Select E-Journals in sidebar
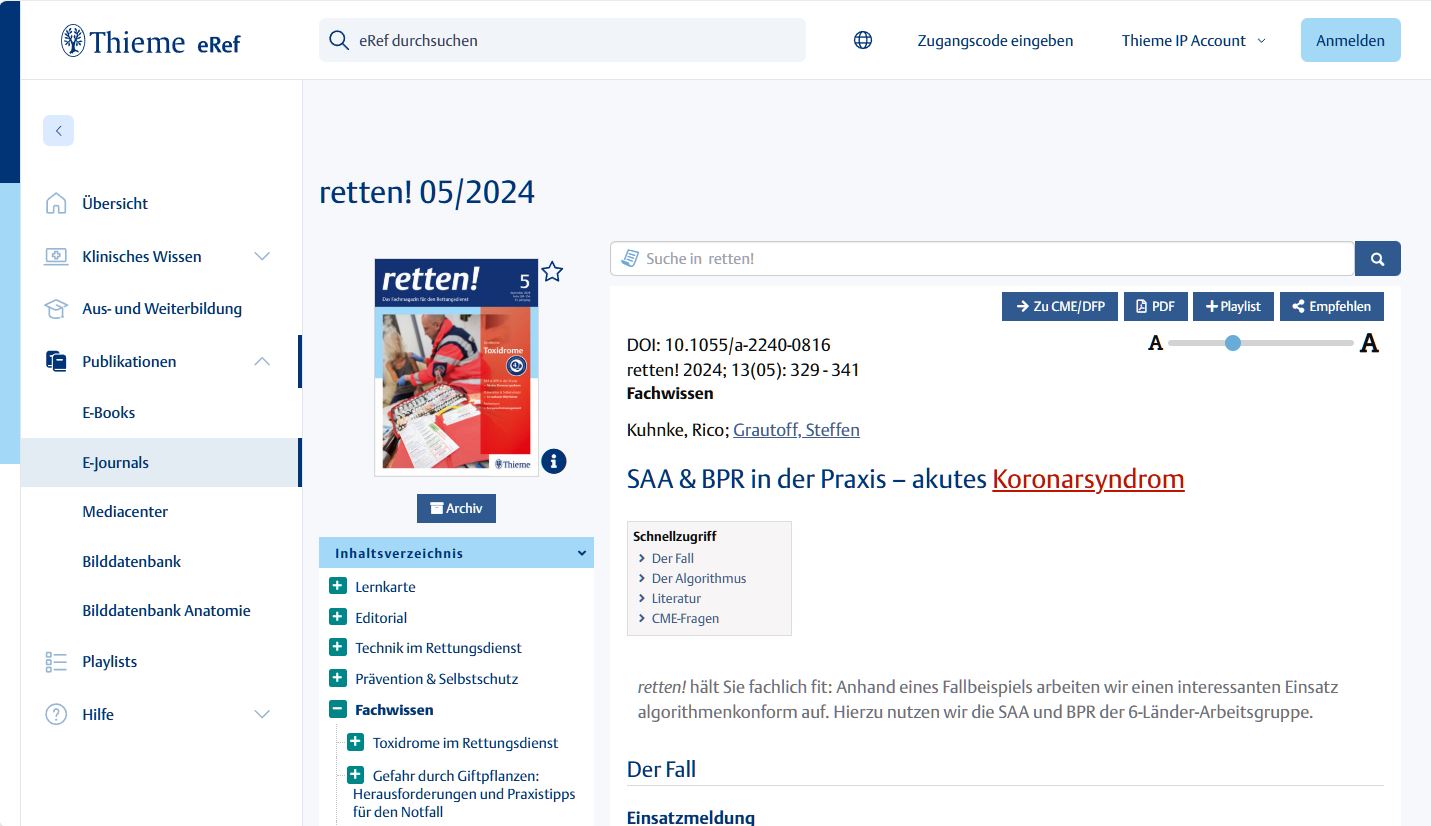Viewport: 1431px width, 826px height. 161,463
